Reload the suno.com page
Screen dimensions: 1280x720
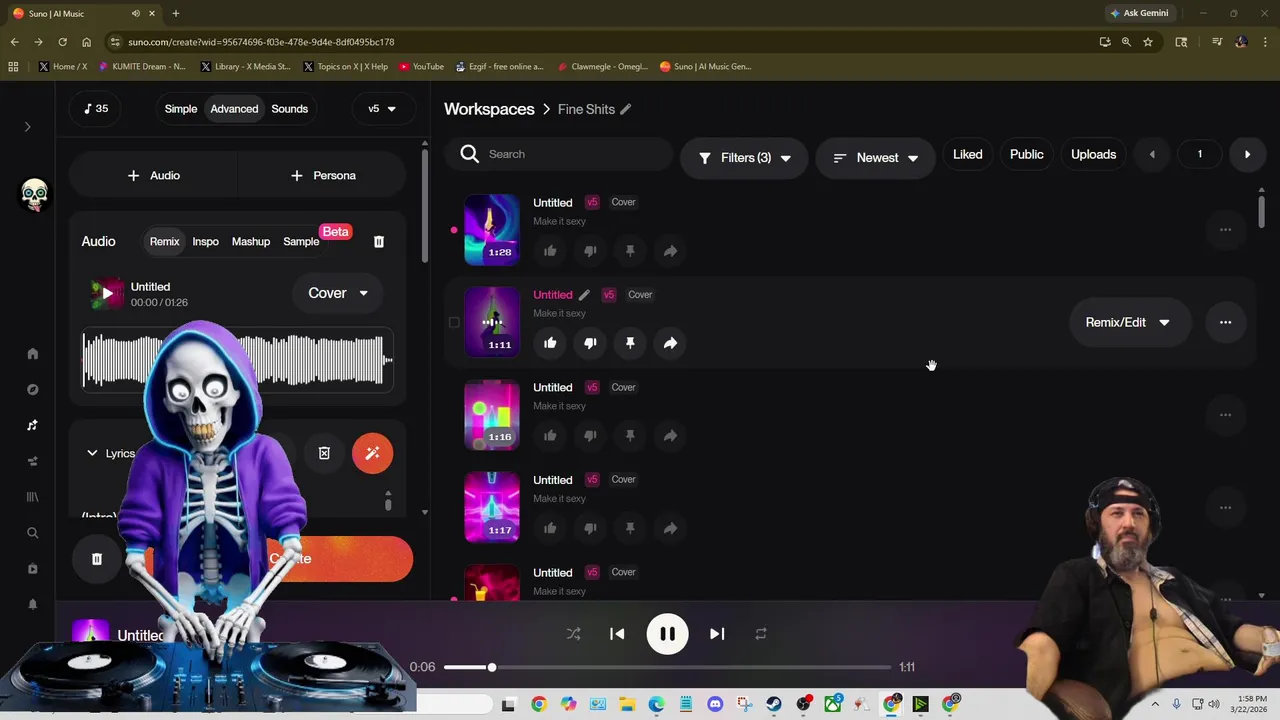pyautogui.click(x=62, y=42)
